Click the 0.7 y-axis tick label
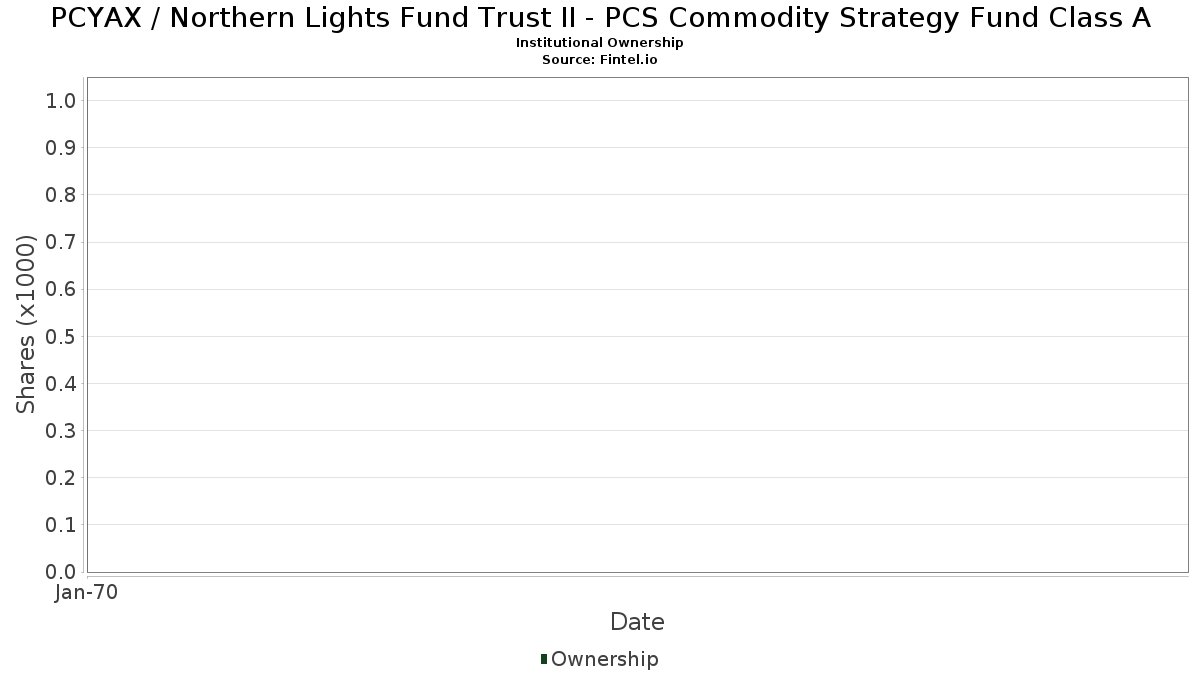 click(x=61, y=242)
